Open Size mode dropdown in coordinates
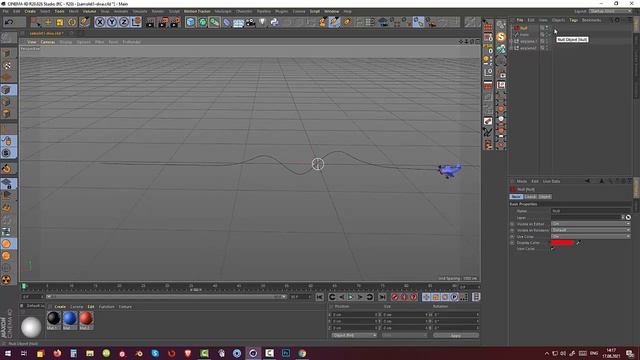640x360 pixels. tap(404, 335)
